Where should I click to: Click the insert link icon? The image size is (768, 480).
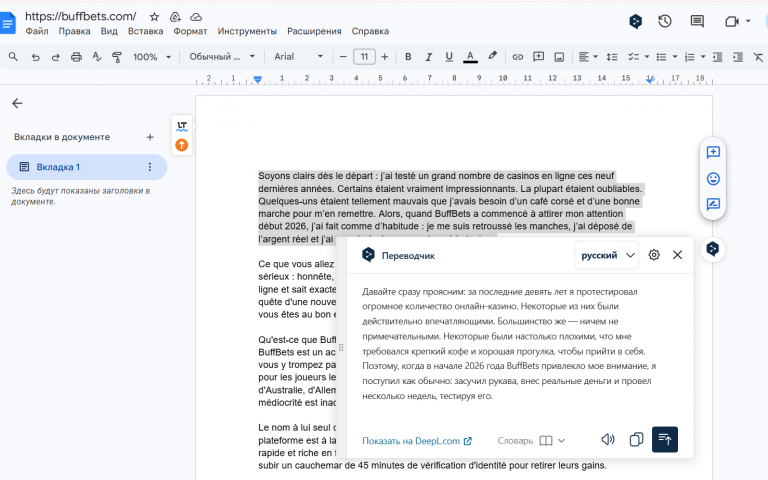pos(518,57)
